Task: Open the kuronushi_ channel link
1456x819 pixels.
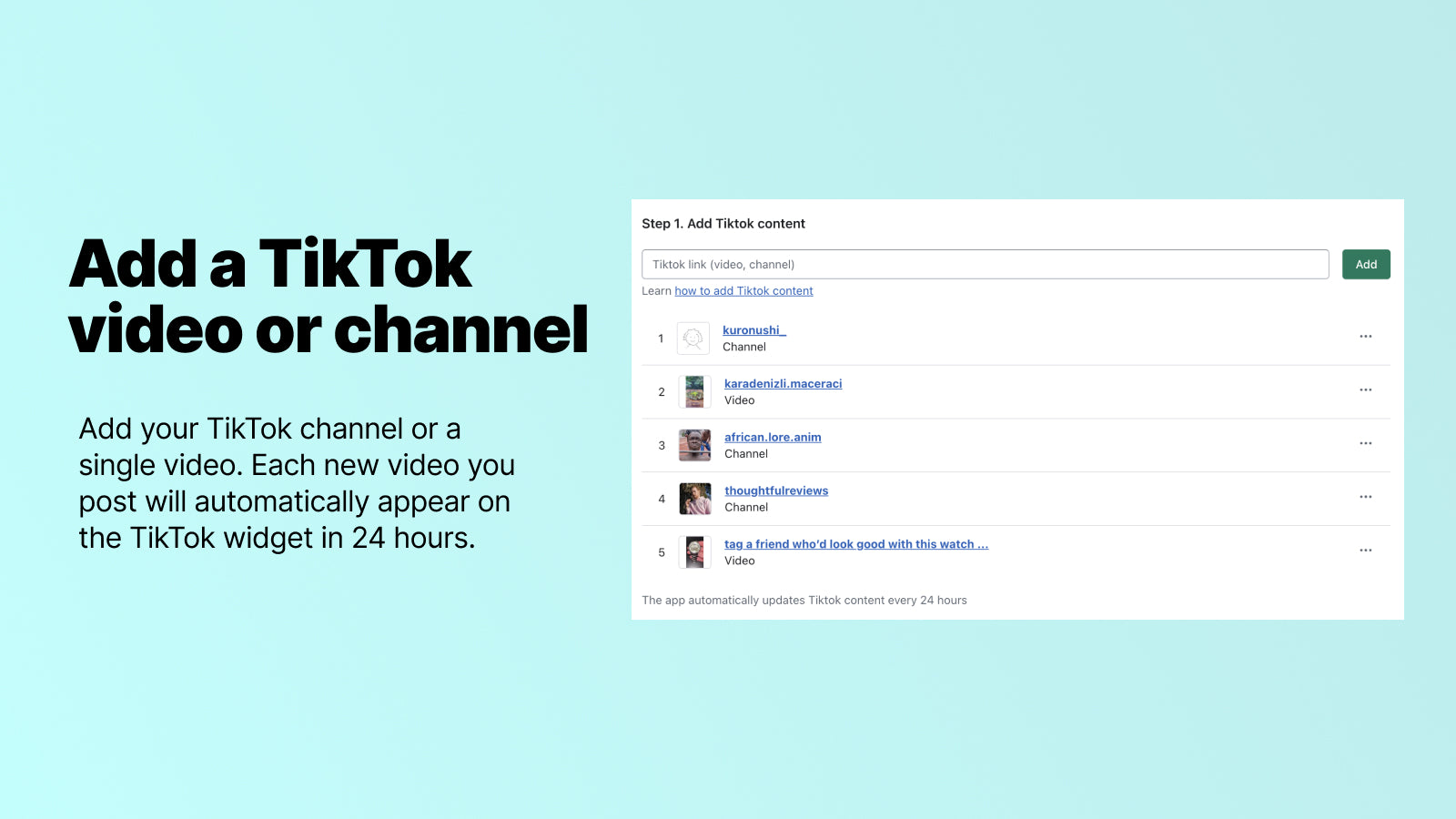Action: [x=753, y=330]
